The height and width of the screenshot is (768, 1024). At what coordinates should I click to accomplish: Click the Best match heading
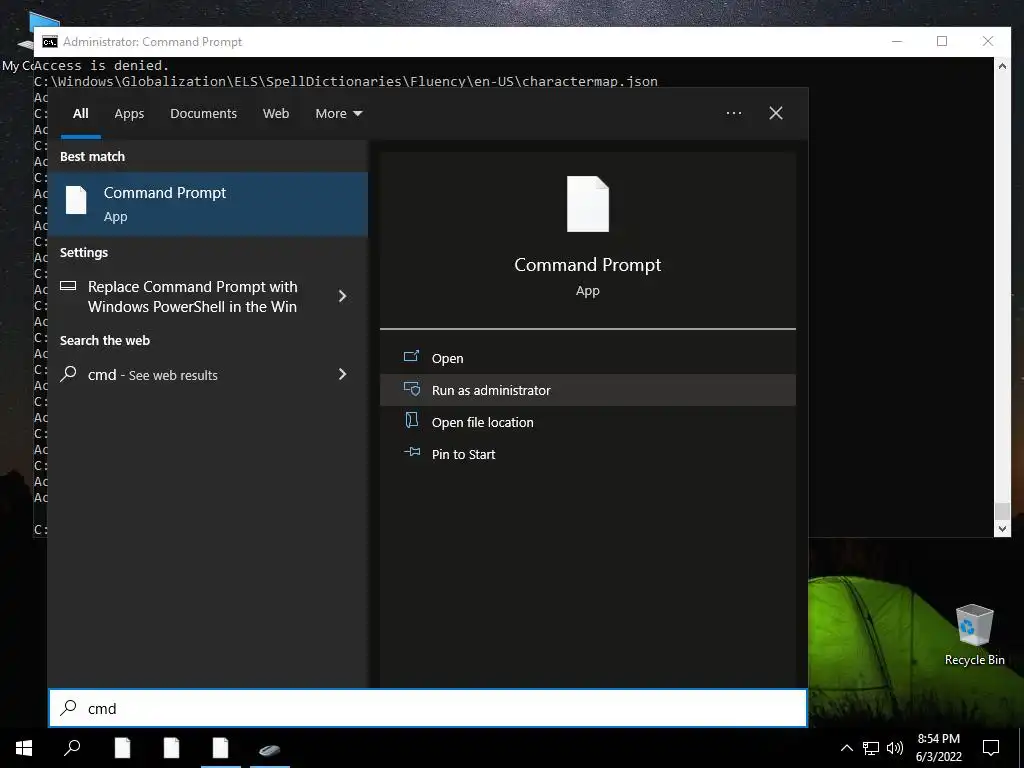click(92, 157)
